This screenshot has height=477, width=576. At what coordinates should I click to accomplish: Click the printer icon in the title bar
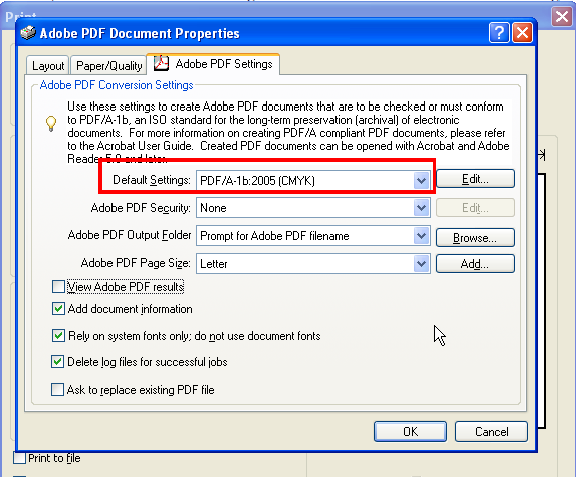[x=28, y=33]
